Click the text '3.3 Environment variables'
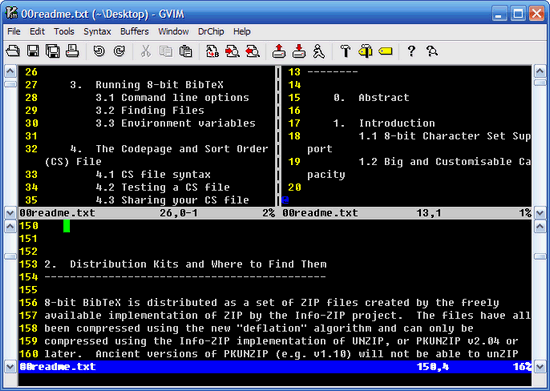The width and height of the screenshot is (550, 391). [175, 123]
